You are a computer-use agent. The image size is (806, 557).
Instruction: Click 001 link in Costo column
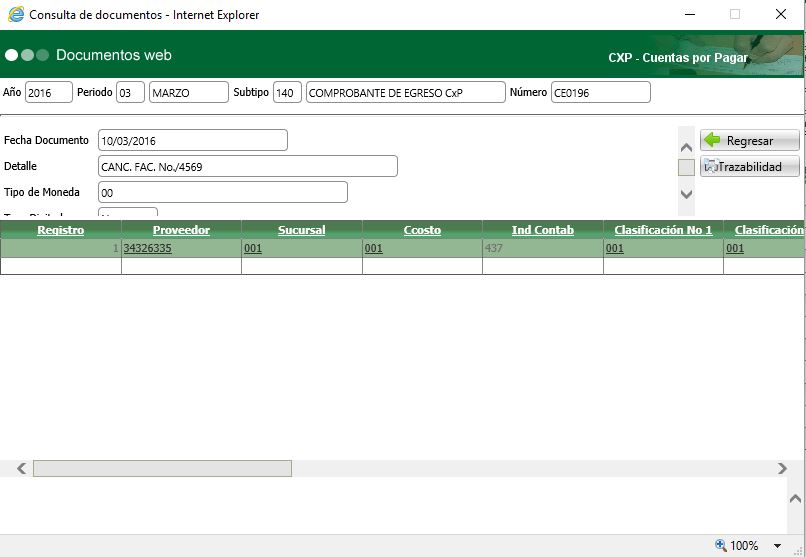coord(374,248)
